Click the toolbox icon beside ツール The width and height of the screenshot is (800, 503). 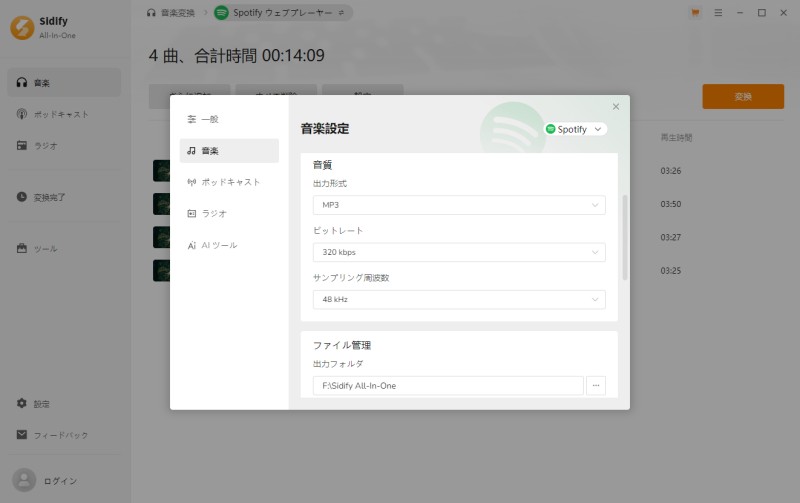coord(22,248)
